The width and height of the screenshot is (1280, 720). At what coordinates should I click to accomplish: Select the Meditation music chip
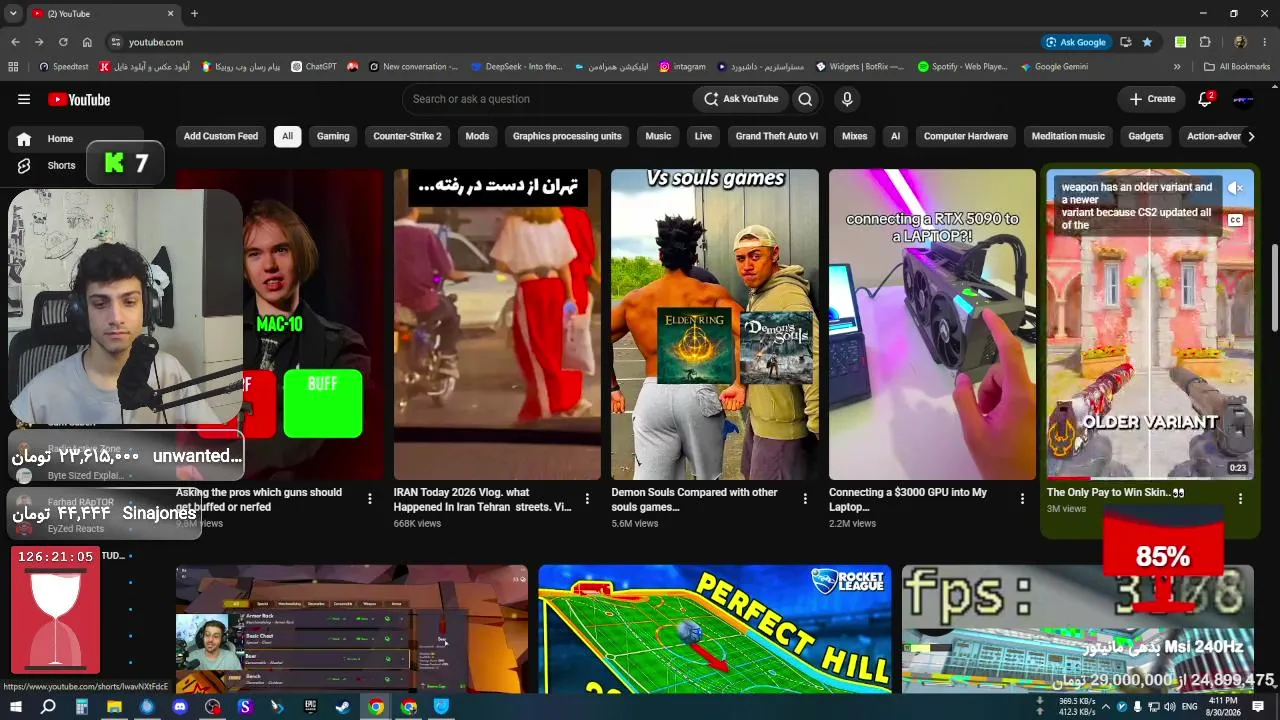pyautogui.click(x=1068, y=136)
